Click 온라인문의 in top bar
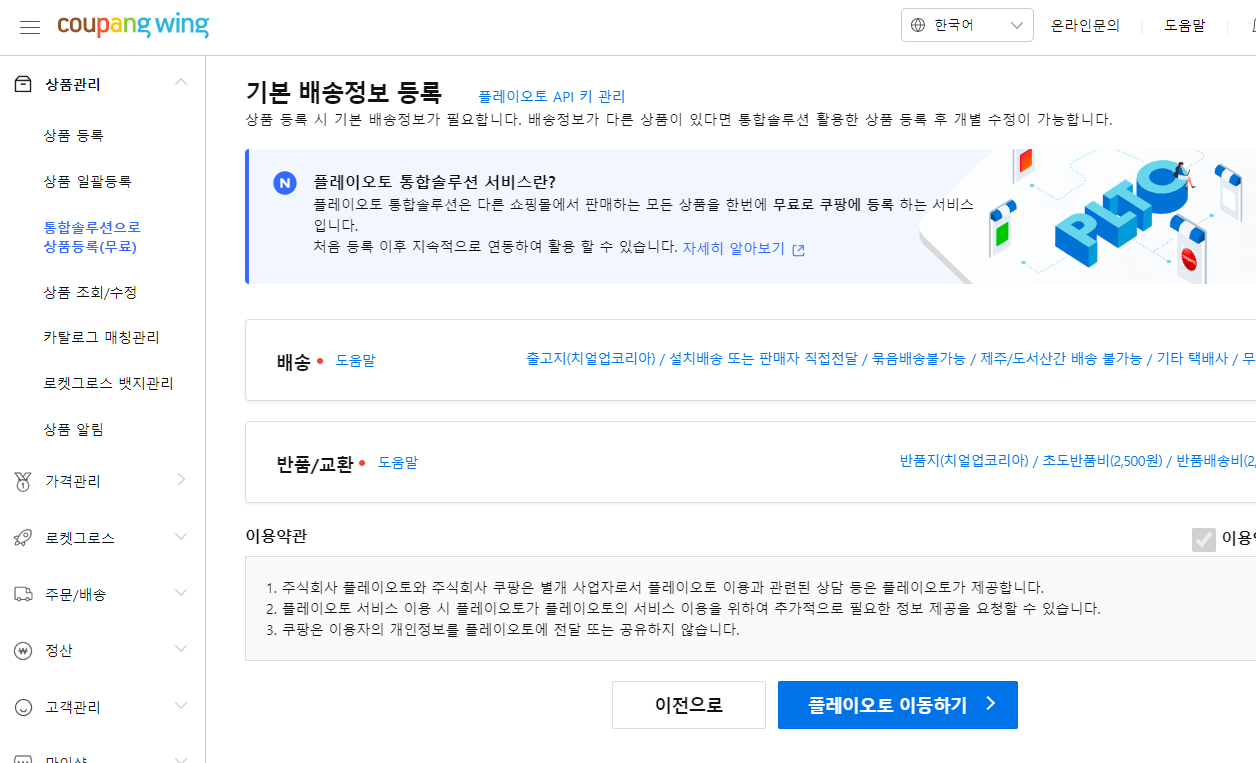Image resolution: width=1256 pixels, height=763 pixels. (1085, 26)
